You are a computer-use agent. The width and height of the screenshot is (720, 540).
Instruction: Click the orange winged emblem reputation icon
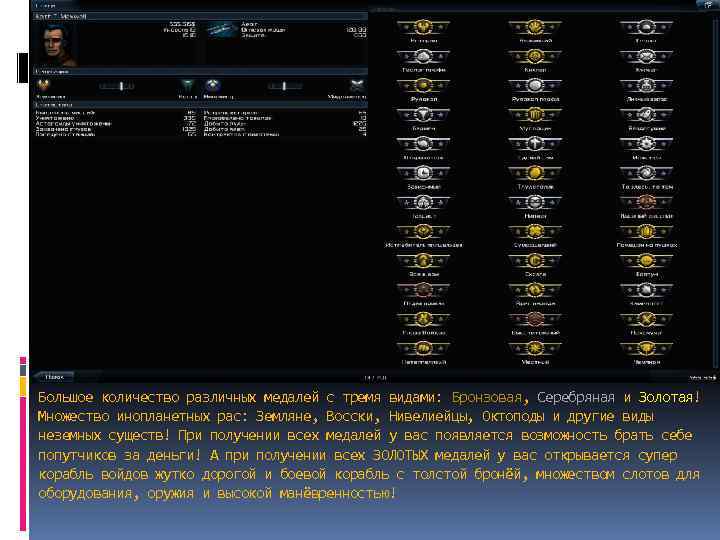(44, 86)
